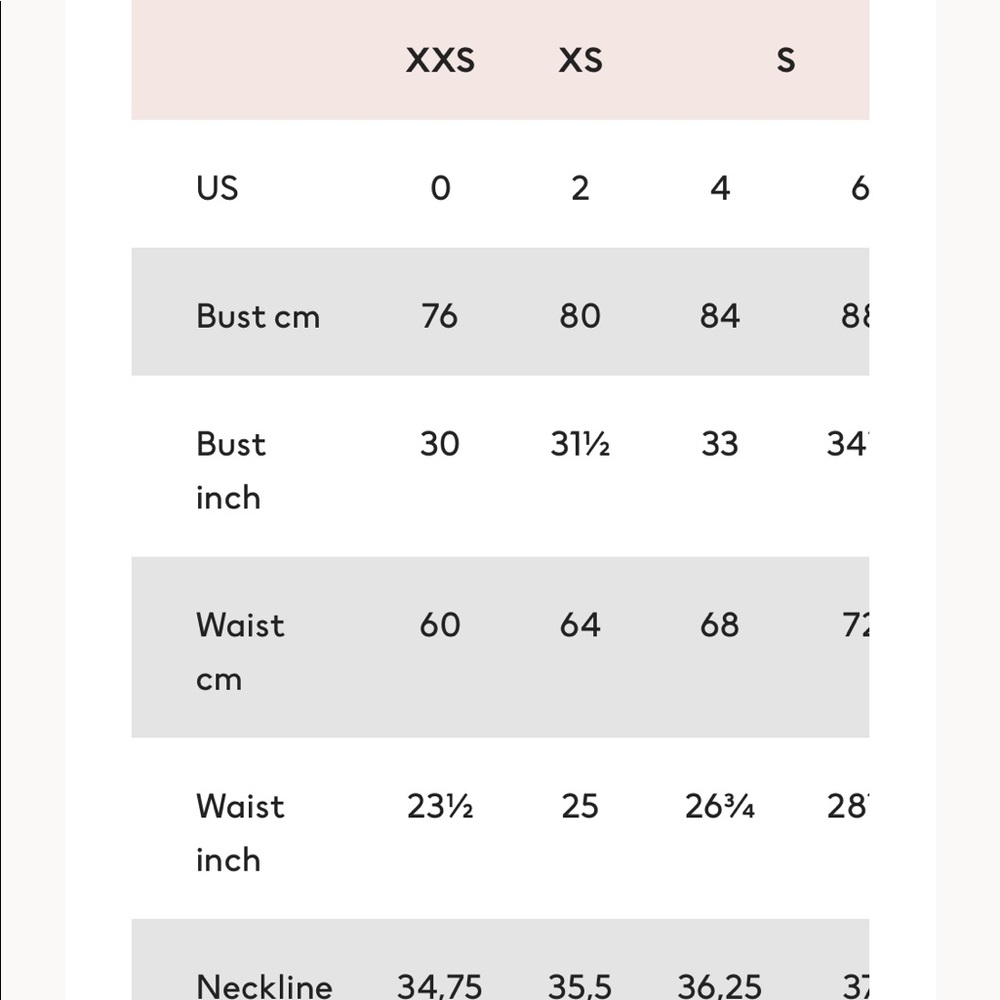
Task: Select the S size column header
Action: (x=786, y=60)
